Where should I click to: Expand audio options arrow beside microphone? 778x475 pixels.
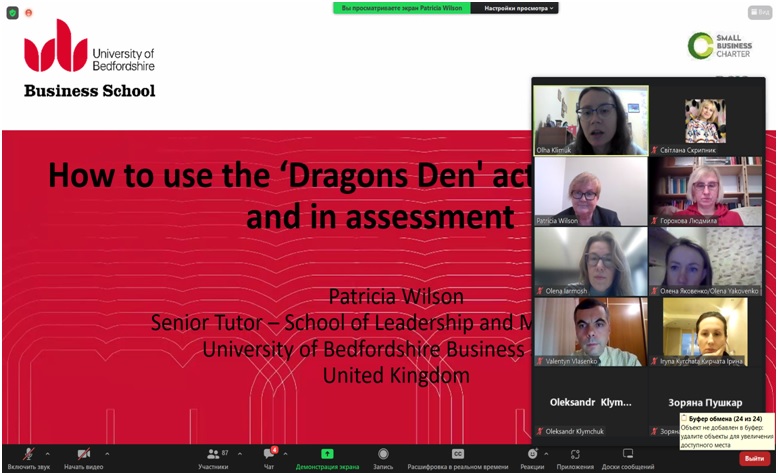tap(48, 454)
